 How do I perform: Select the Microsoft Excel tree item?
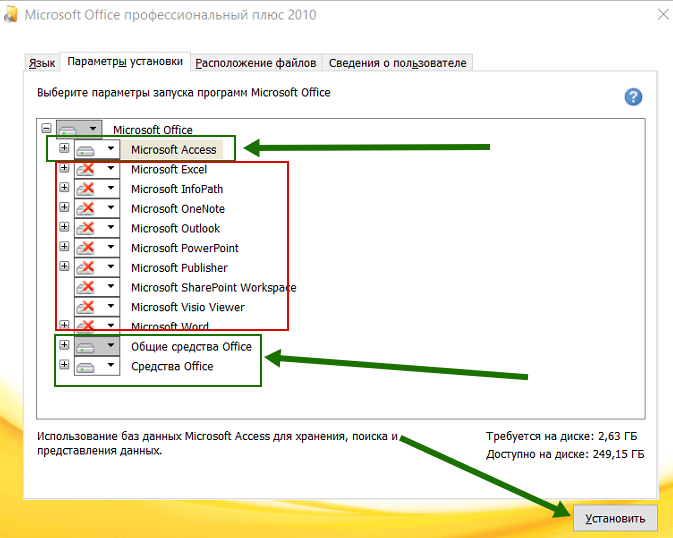[x=169, y=169]
